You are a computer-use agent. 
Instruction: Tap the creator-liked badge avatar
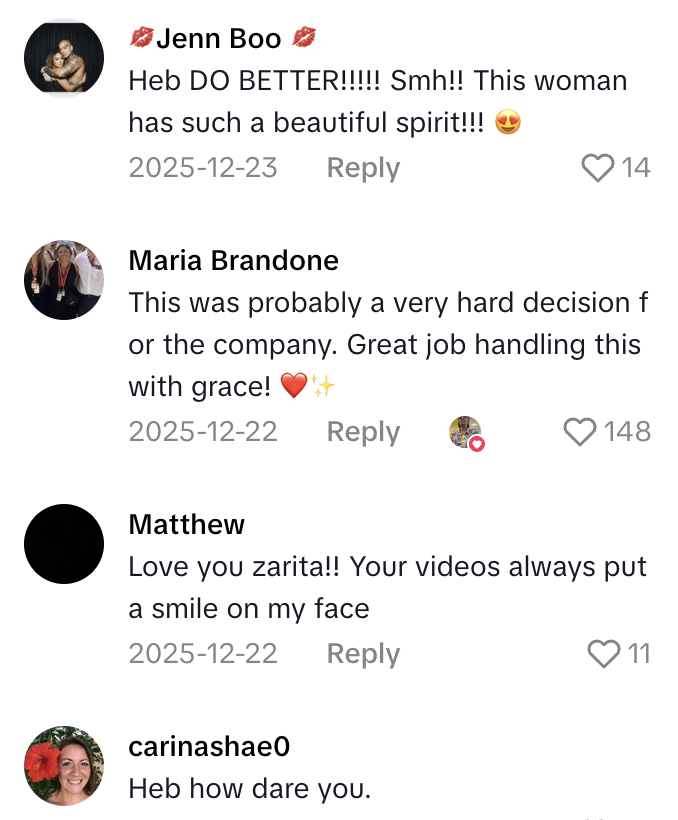point(465,432)
